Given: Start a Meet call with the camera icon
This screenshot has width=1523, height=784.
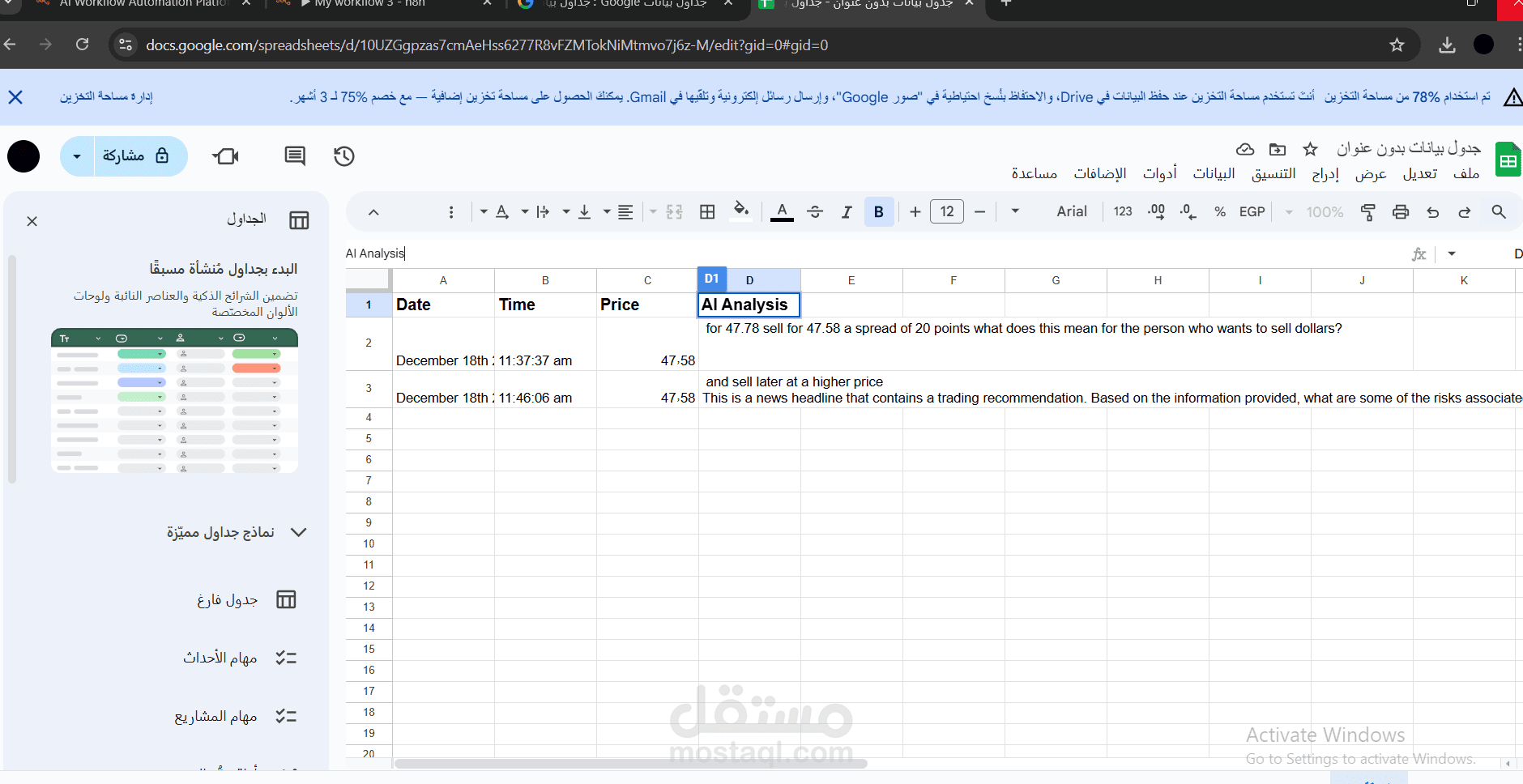Looking at the screenshot, I should [226, 156].
